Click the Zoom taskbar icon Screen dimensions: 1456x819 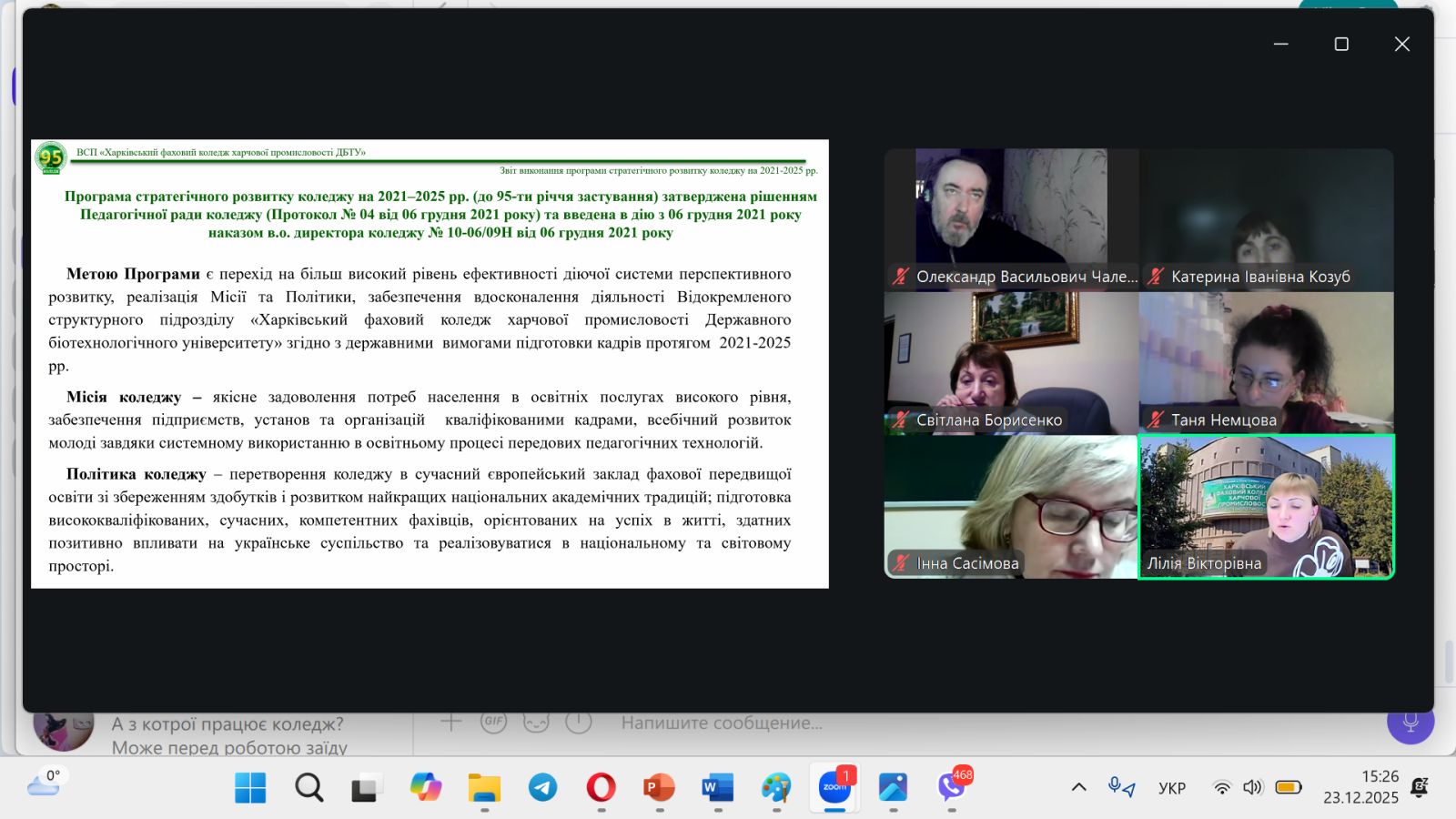click(834, 787)
